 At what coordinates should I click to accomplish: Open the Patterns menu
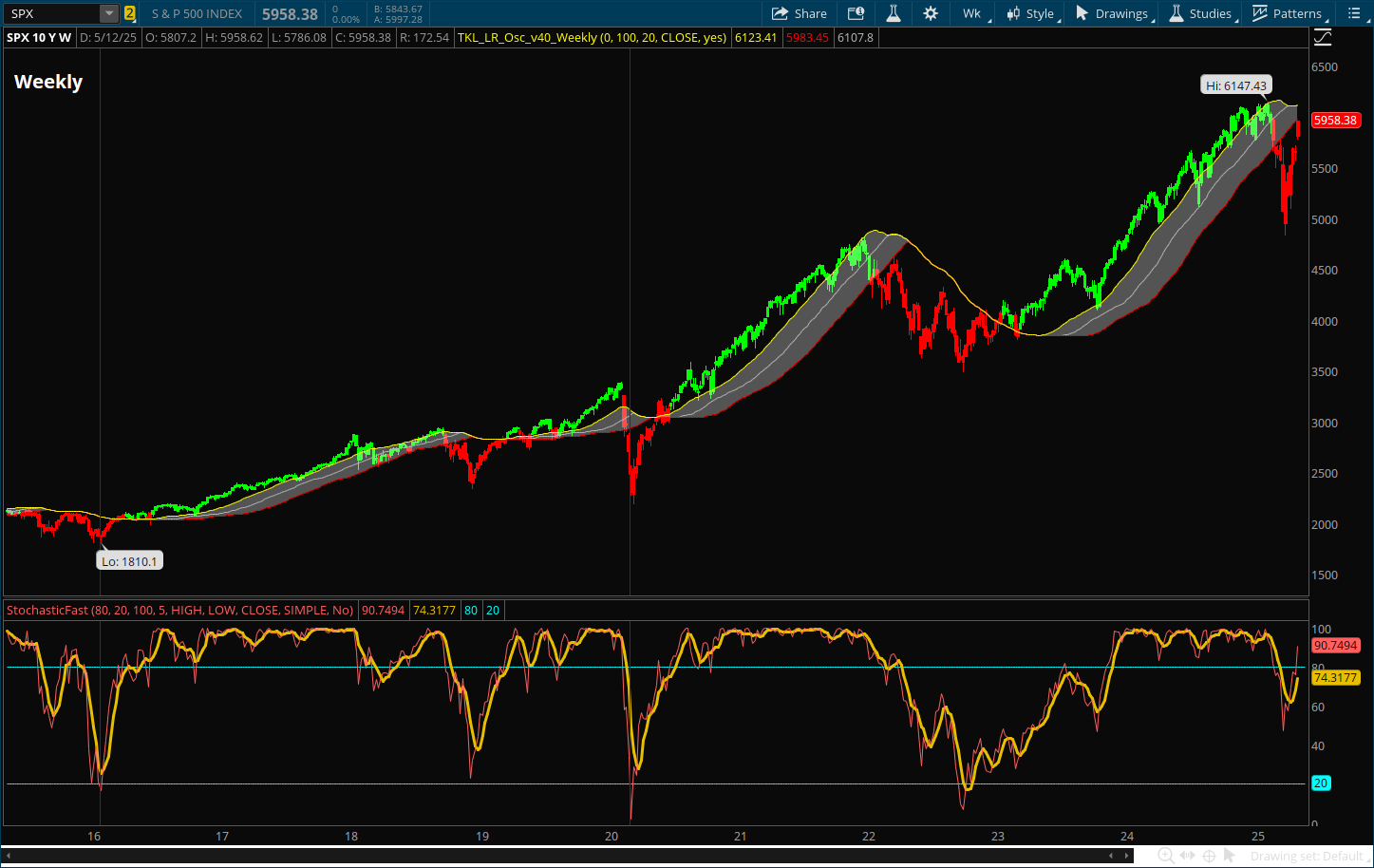(x=1288, y=13)
